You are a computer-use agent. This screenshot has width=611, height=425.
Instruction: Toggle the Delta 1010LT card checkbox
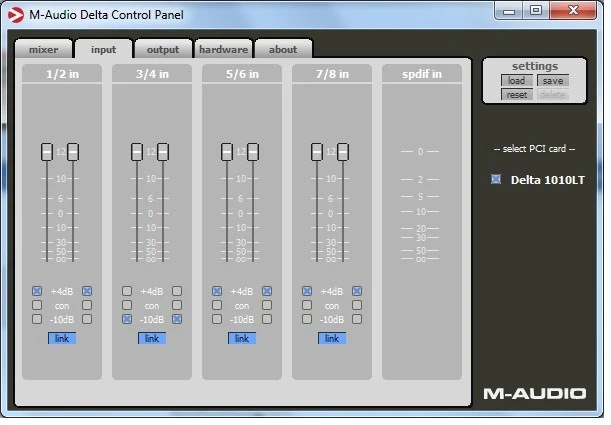click(x=495, y=180)
